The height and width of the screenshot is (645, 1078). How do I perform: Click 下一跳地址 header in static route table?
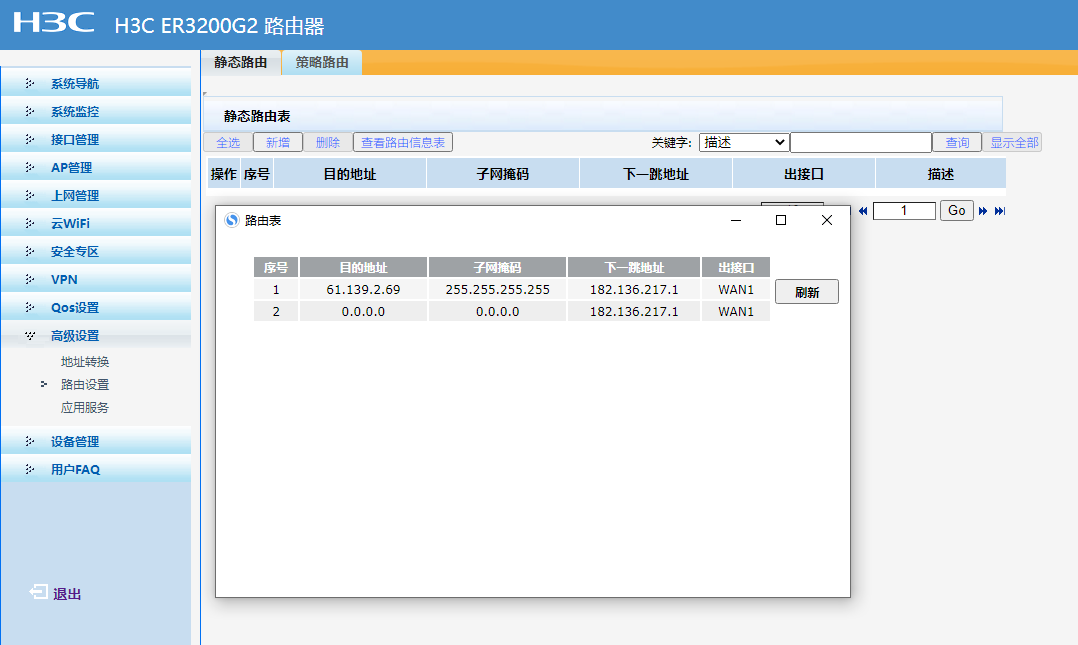pyautogui.click(x=656, y=174)
